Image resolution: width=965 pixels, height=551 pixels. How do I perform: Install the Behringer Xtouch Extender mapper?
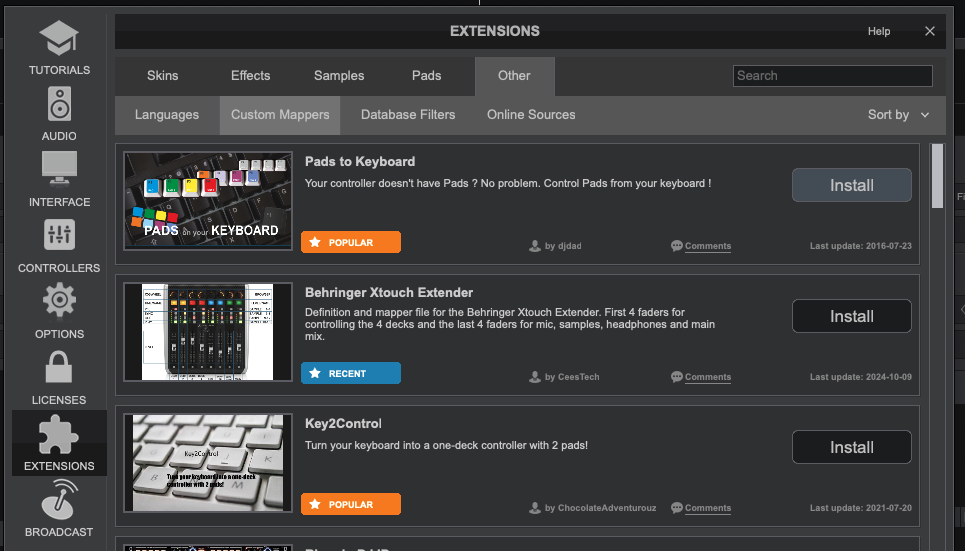(852, 316)
